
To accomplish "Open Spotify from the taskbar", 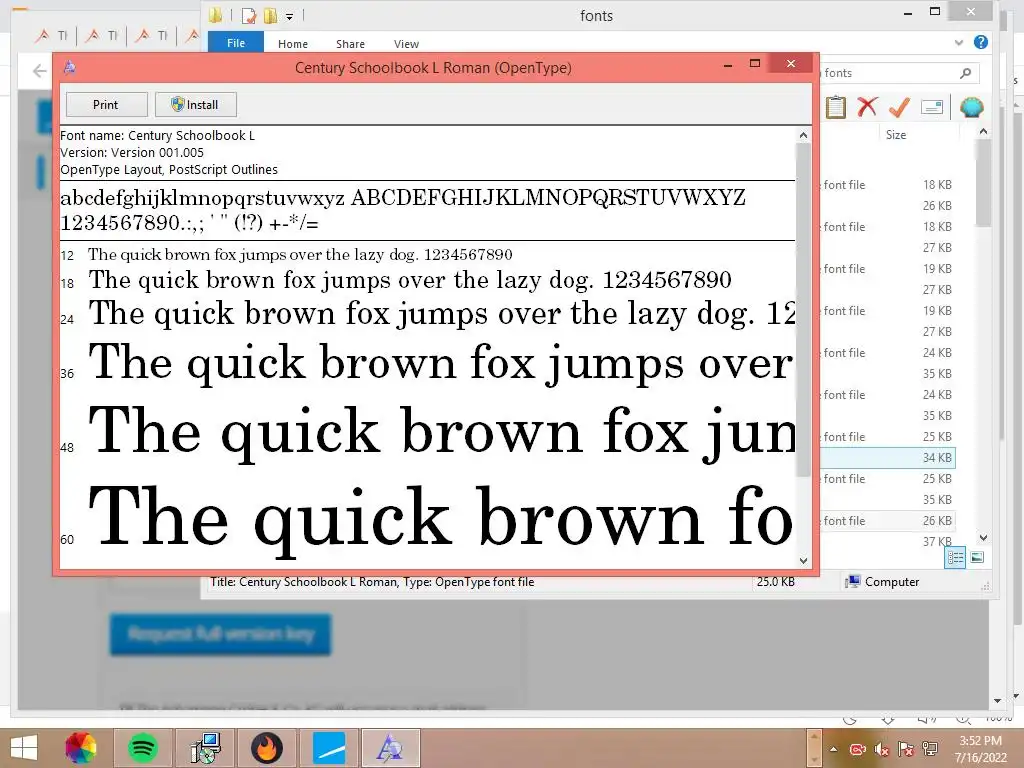I will (142, 748).
